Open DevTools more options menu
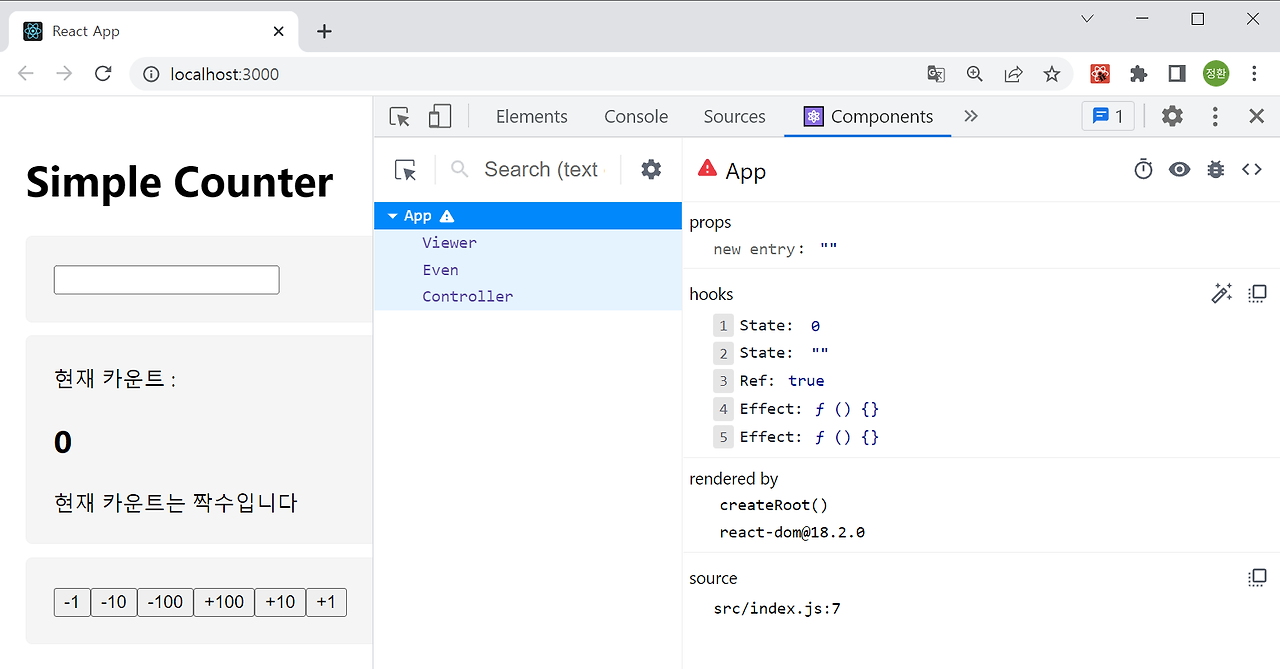 [1215, 116]
